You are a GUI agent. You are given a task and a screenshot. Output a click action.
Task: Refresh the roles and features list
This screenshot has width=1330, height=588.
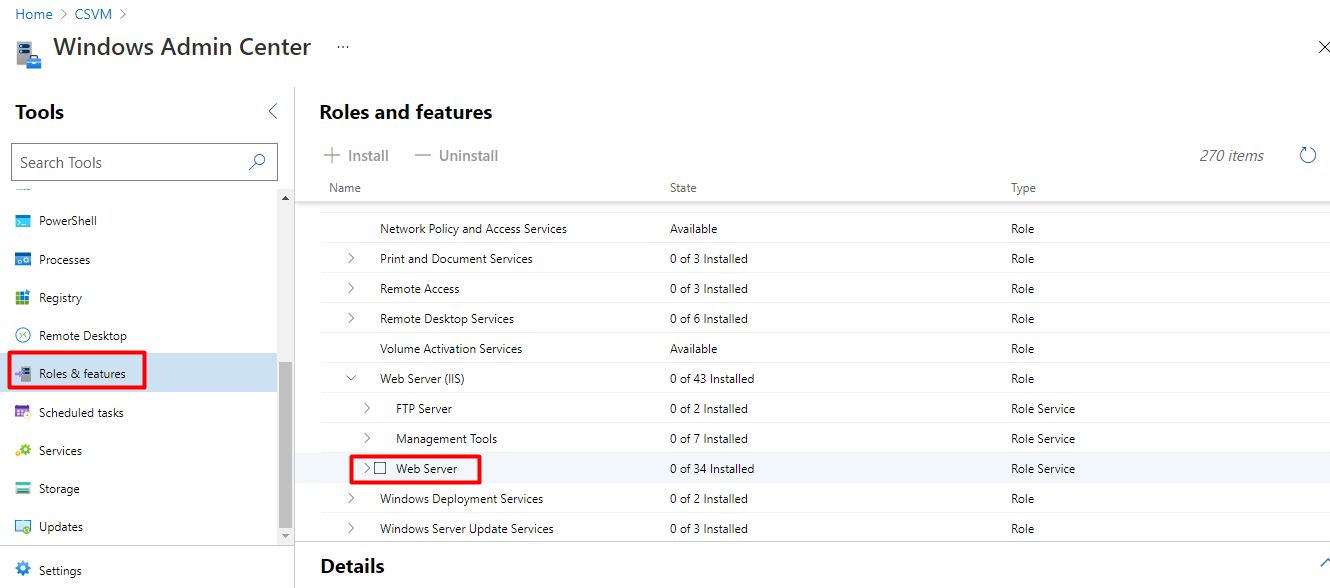(x=1307, y=155)
